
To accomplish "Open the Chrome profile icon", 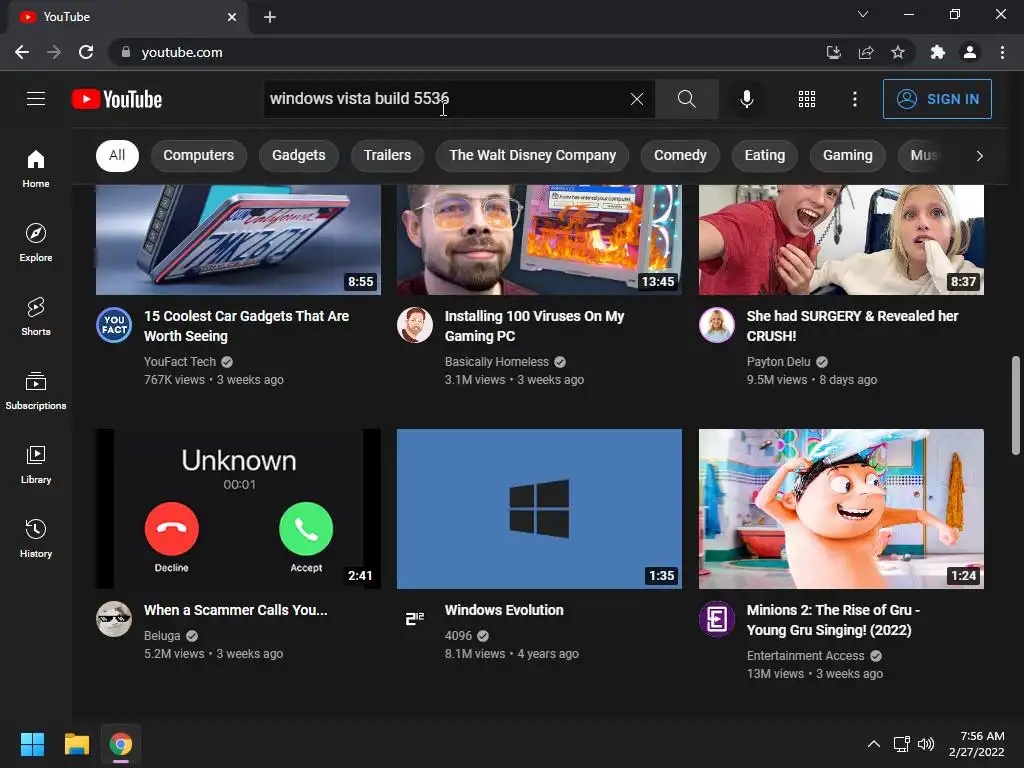I will click(x=970, y=52).
